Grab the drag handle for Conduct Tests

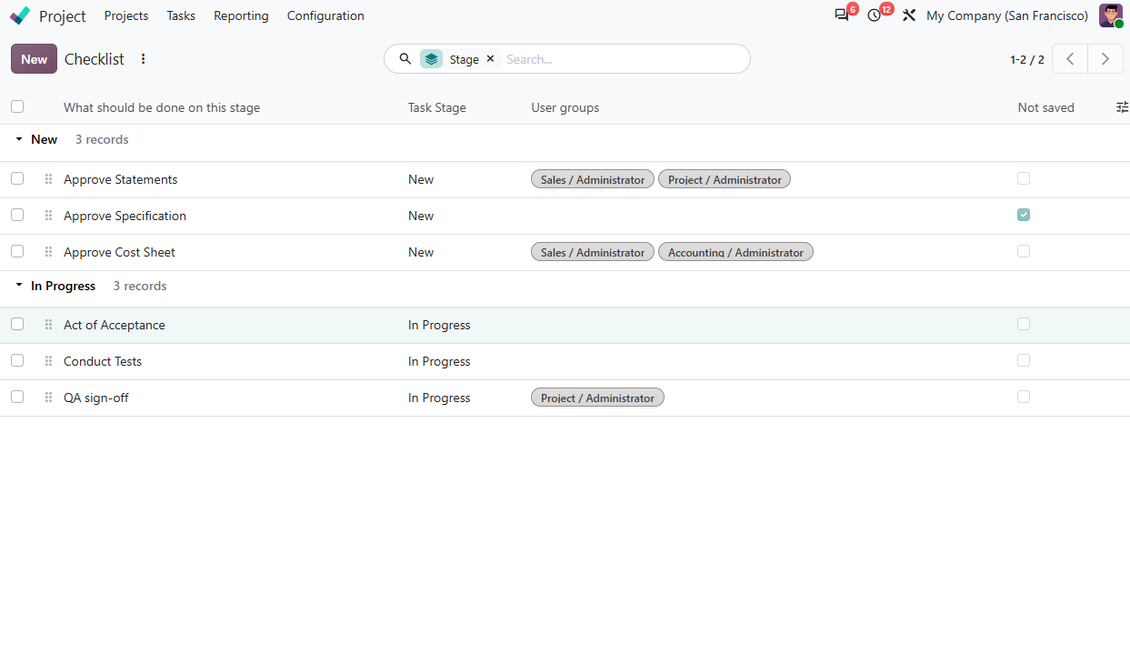(x=48, y=361)
